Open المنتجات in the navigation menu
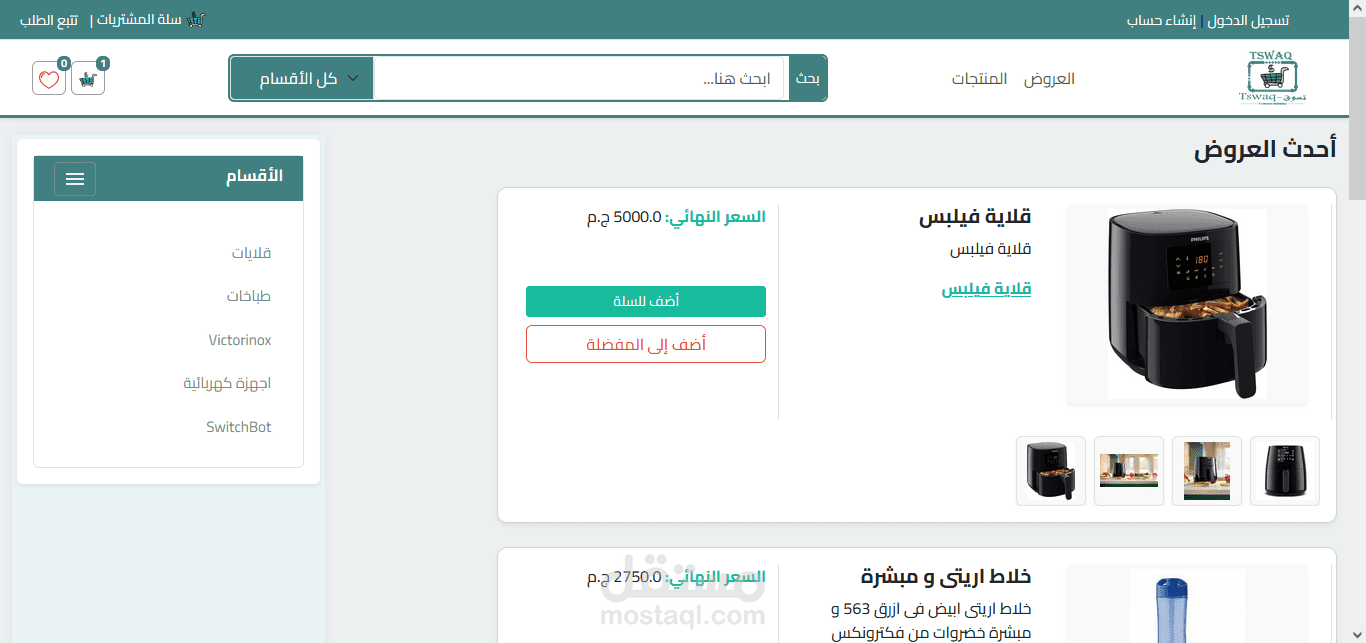Screen dimensions: 1366x643 tap(979, 79)
